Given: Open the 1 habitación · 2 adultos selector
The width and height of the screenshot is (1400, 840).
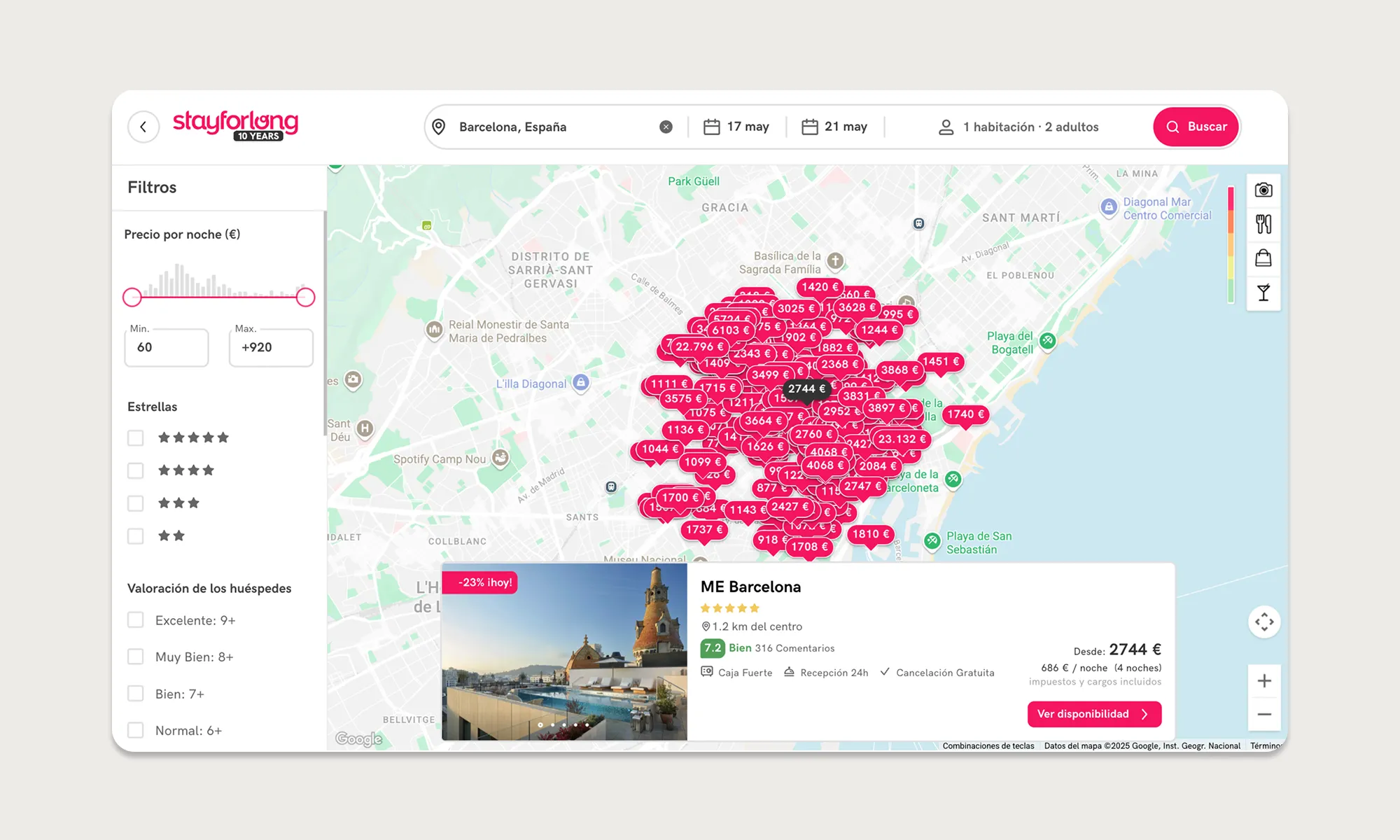Looking at the screenshot, I should point(1018,127).
